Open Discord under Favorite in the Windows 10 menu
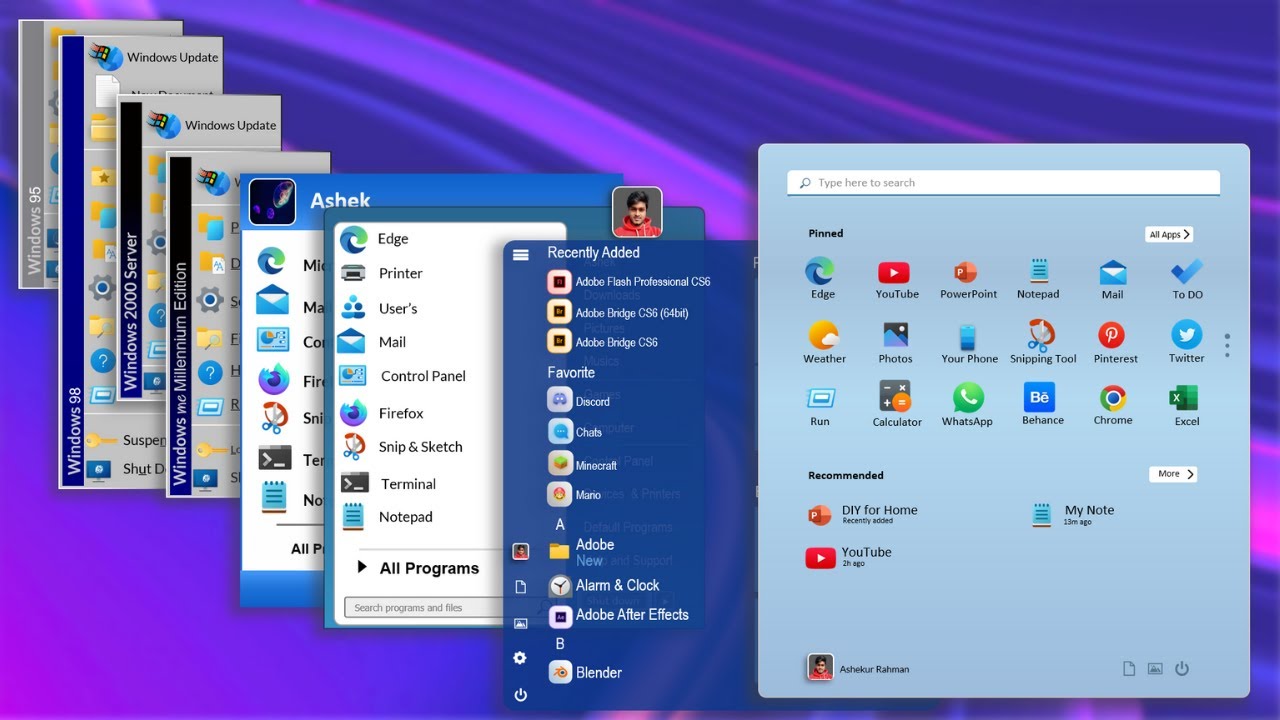The height and width of the screenshot is (720, 1280). (579, 401)
